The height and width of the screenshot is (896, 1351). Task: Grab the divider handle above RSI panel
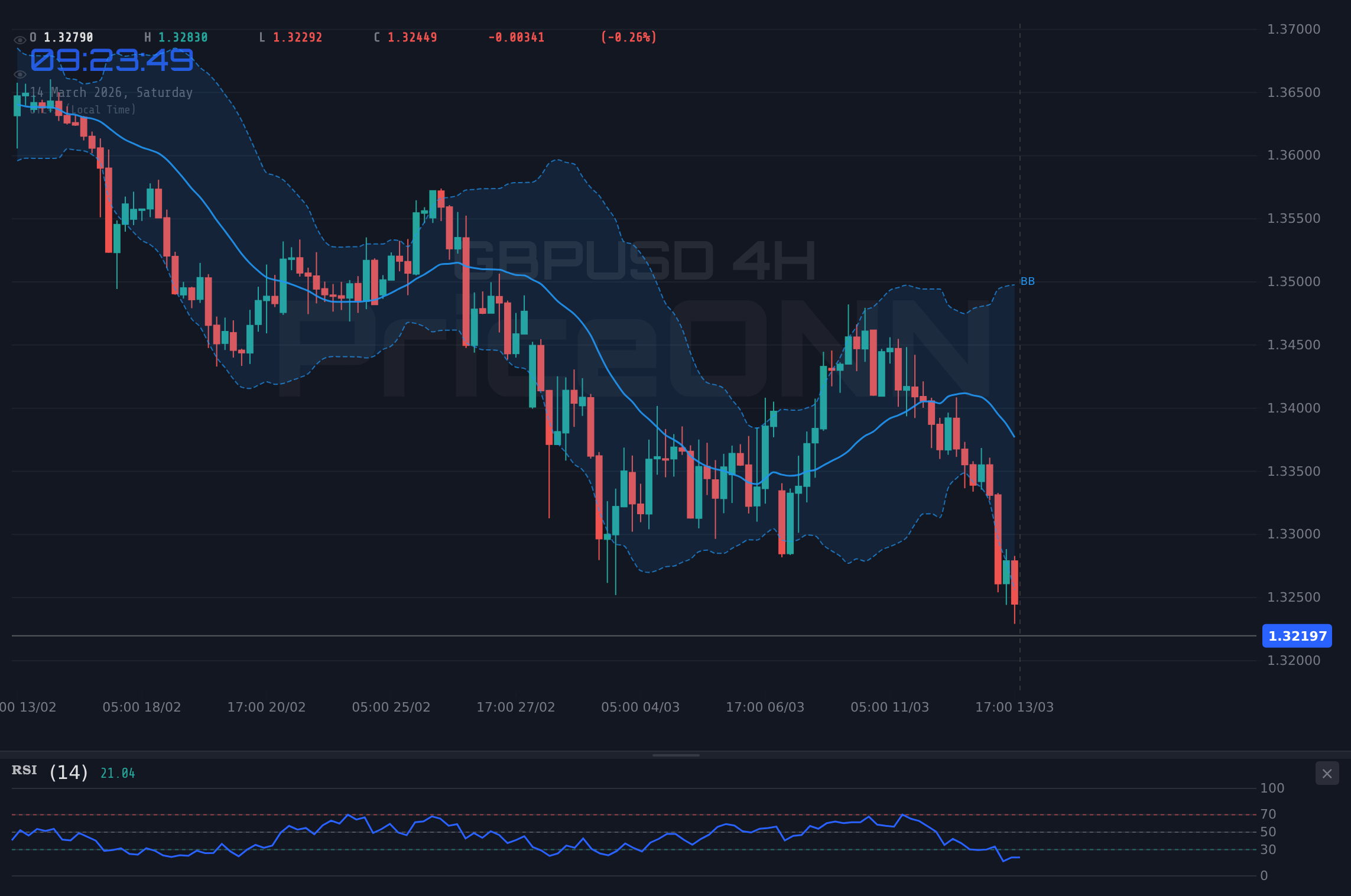tap(675, 755)
